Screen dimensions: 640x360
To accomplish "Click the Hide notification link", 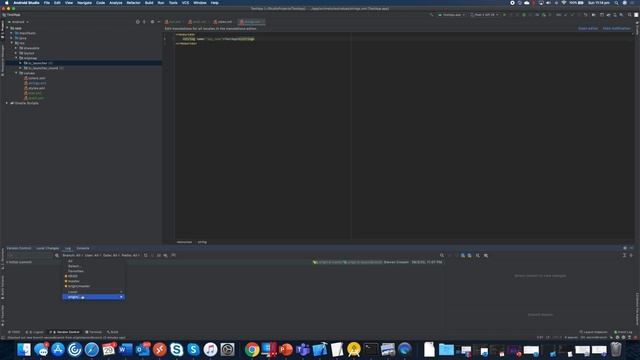I will coord(616,29).
